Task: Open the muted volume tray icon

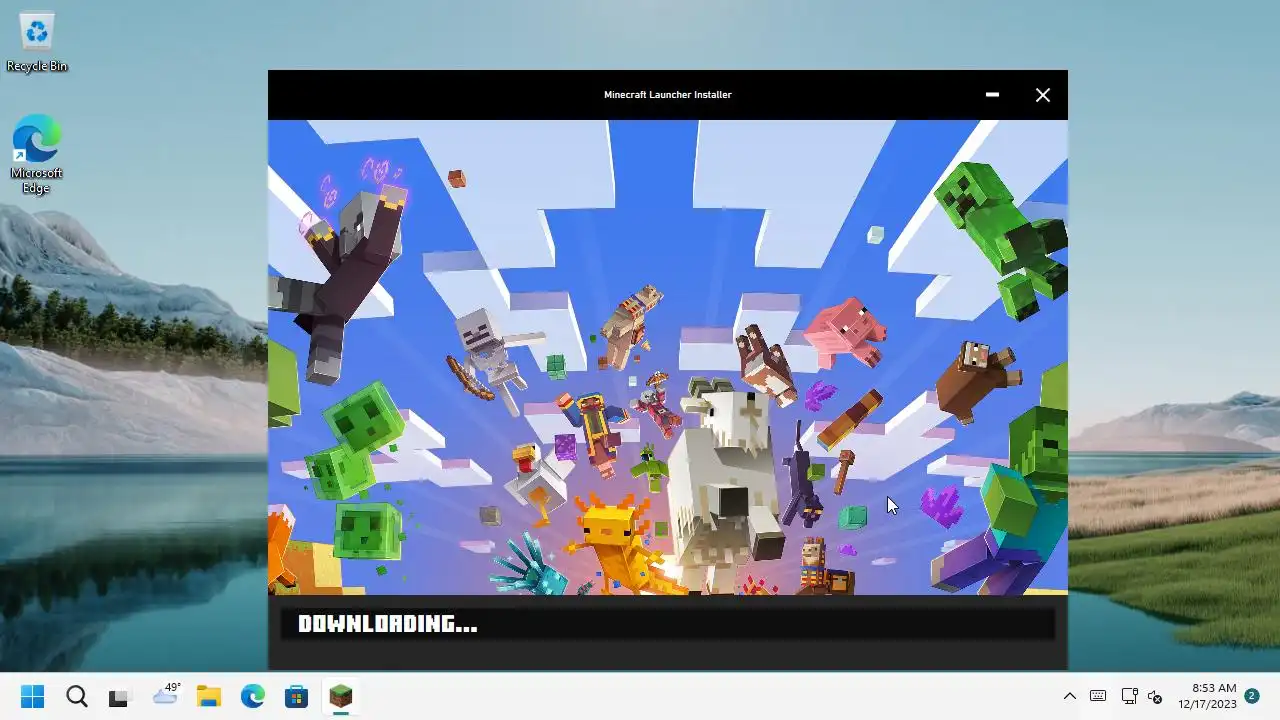Action: pyautogui.click(x=1155, y=696)
